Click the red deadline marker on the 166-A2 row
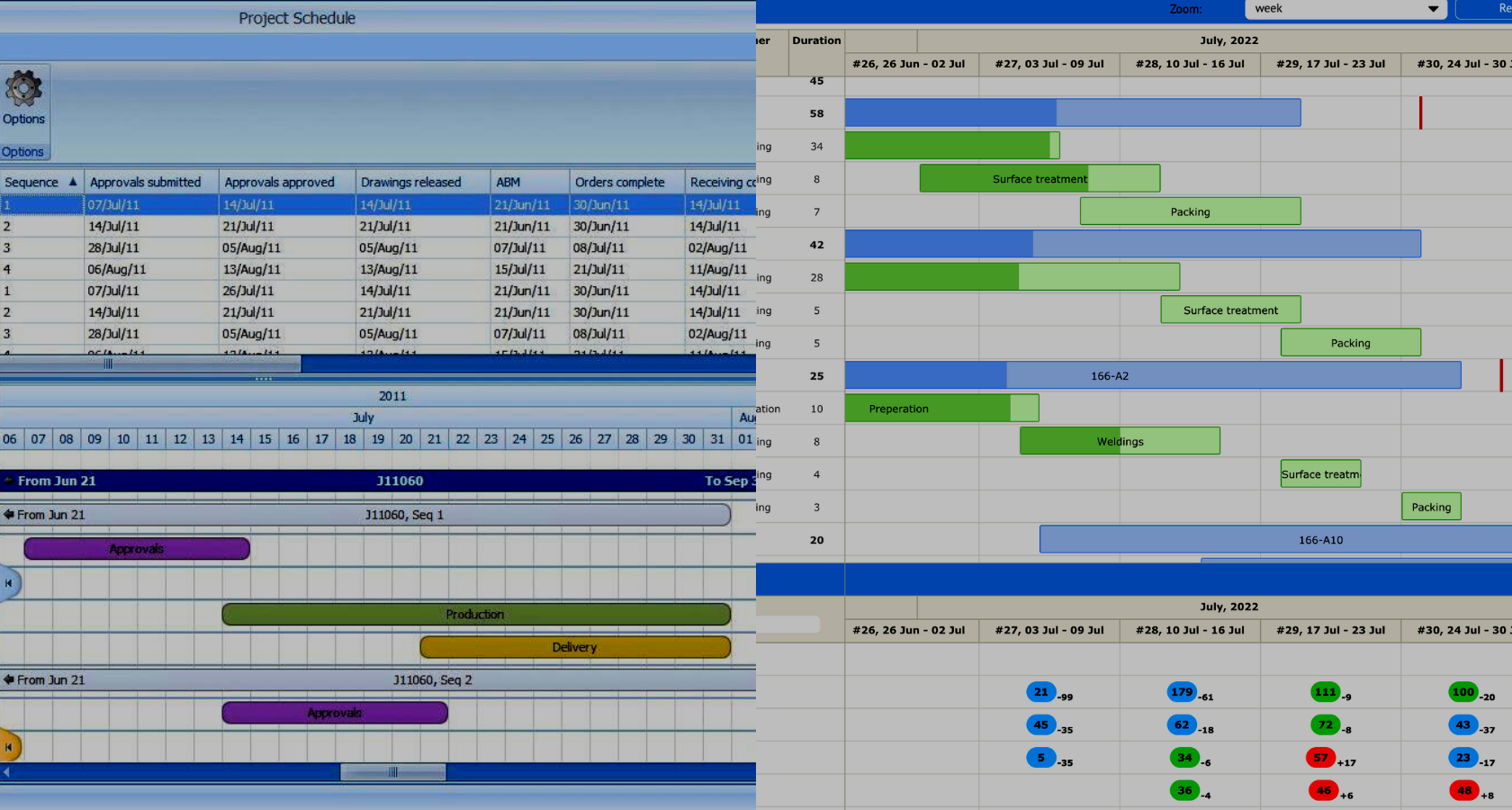 (x=1500, y=375)
